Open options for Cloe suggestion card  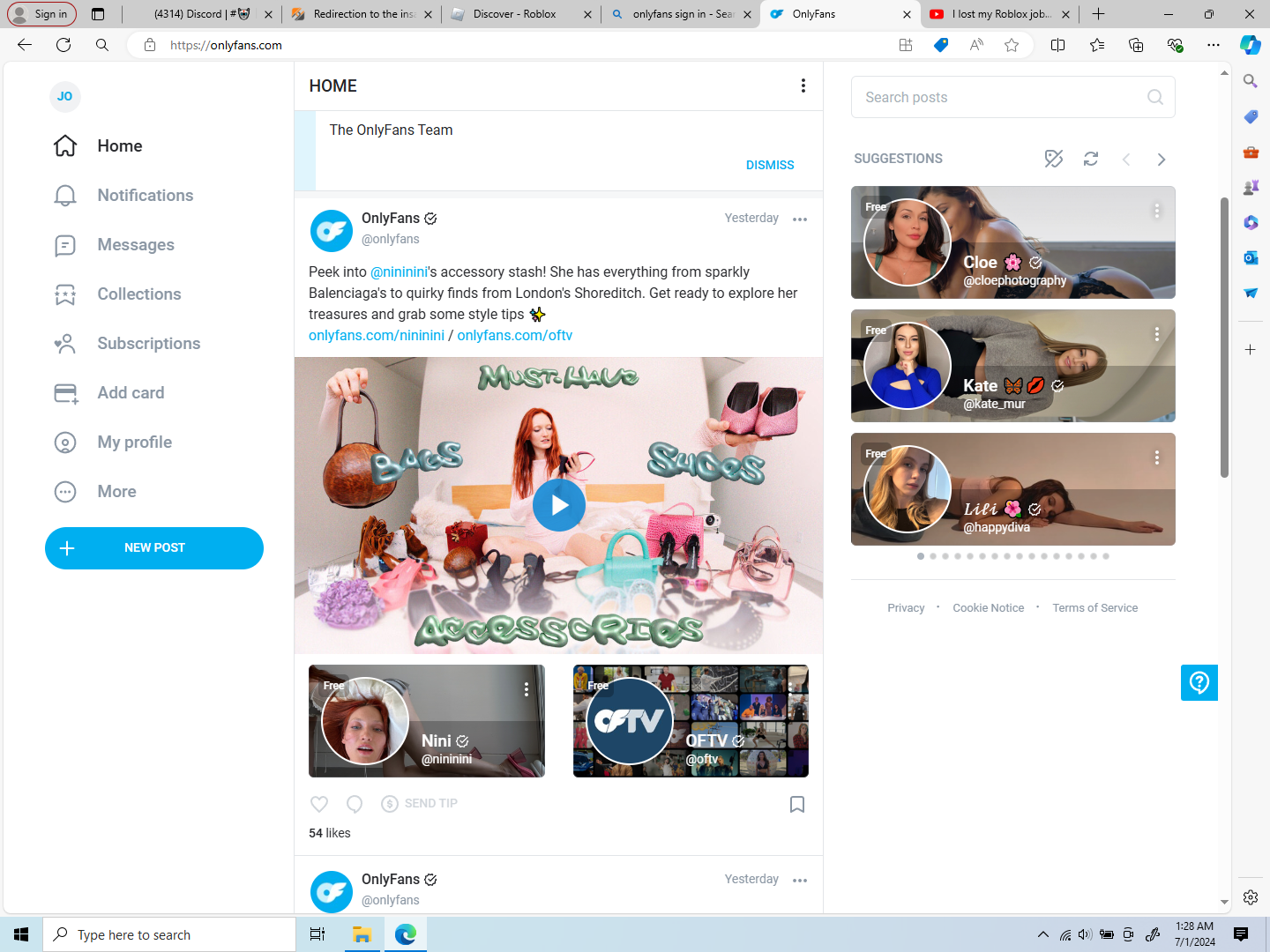1157,211
